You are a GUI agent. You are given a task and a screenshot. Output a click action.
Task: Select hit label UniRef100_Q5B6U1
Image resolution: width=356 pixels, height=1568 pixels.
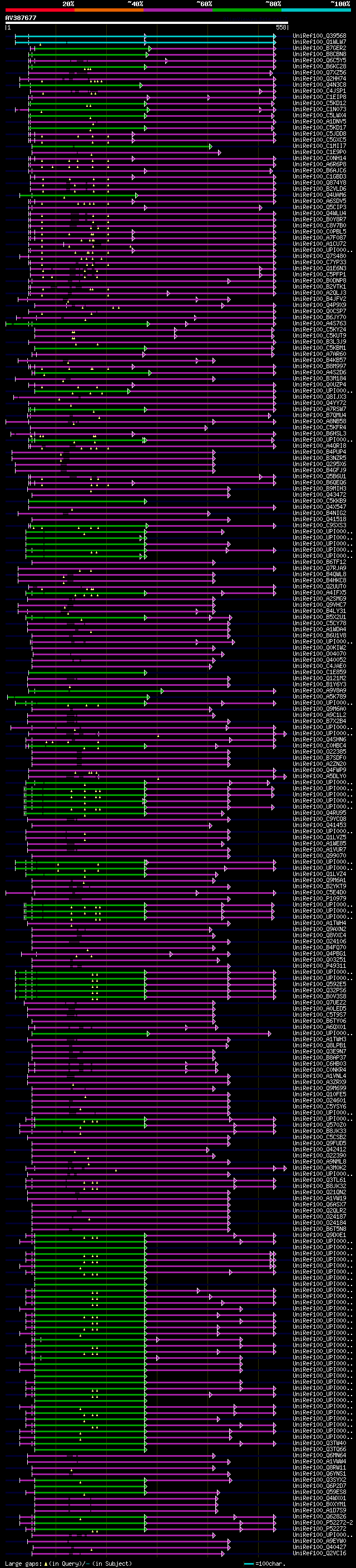319,476
